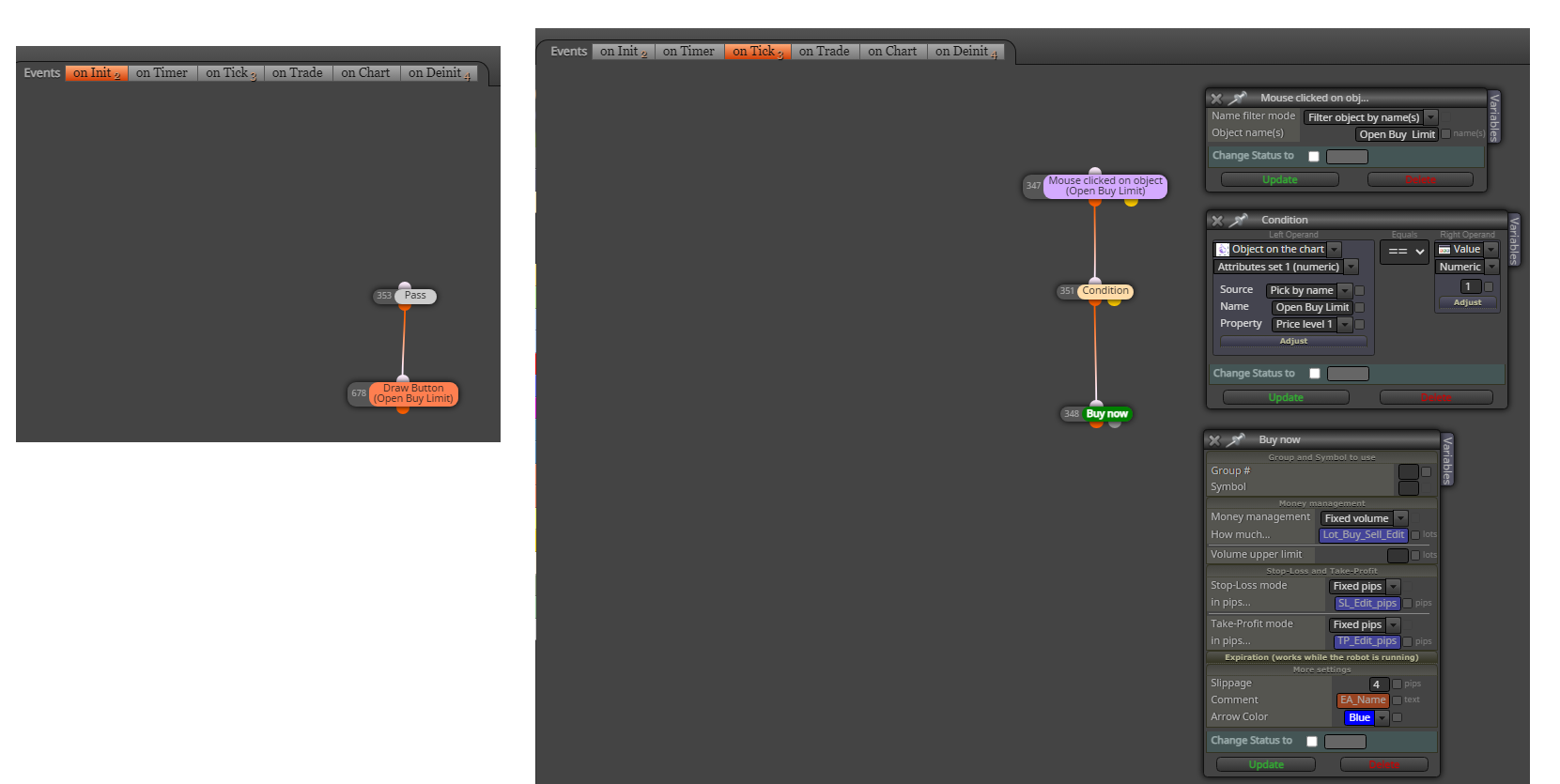Image resolution: width=1560 pixels, height=784 pixels.
Task: Toggle Change Status to checkbox in Condition panel
Action: (1315, 374)
